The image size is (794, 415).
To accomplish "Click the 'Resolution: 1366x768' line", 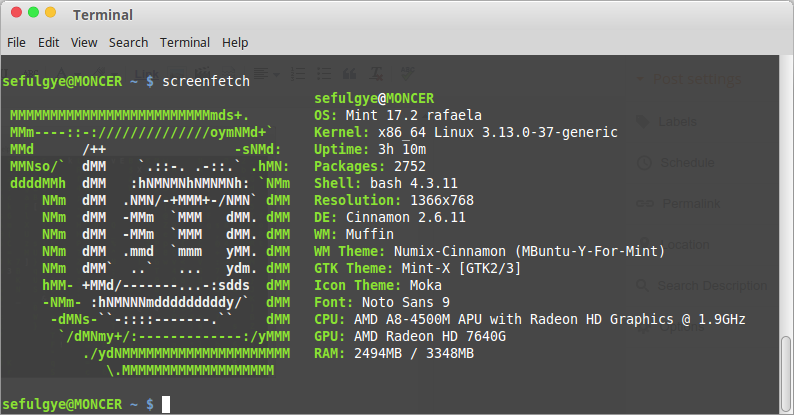I will (394, 200).
